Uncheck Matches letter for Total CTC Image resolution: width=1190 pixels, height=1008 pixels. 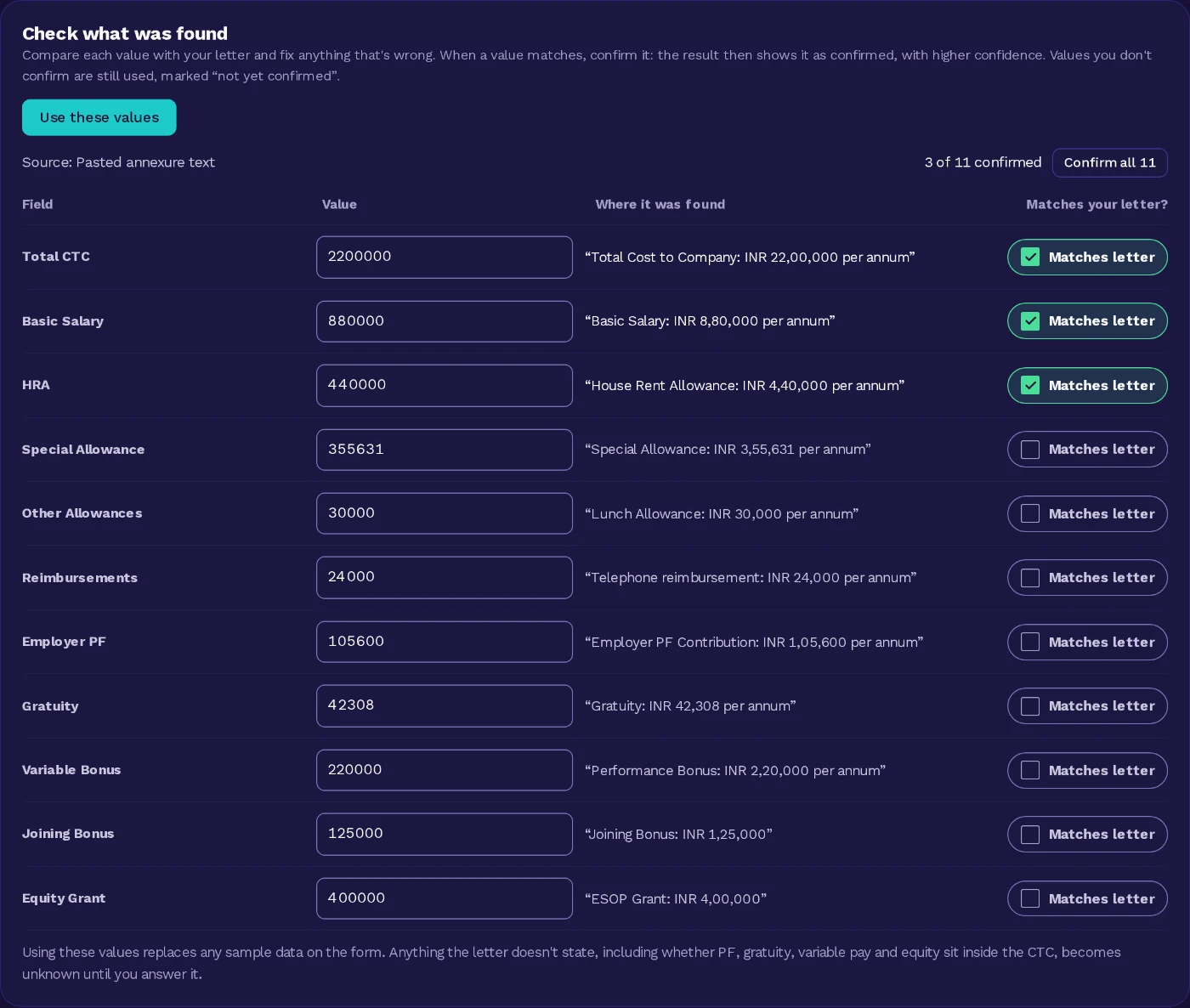(x=1087, y=257)
